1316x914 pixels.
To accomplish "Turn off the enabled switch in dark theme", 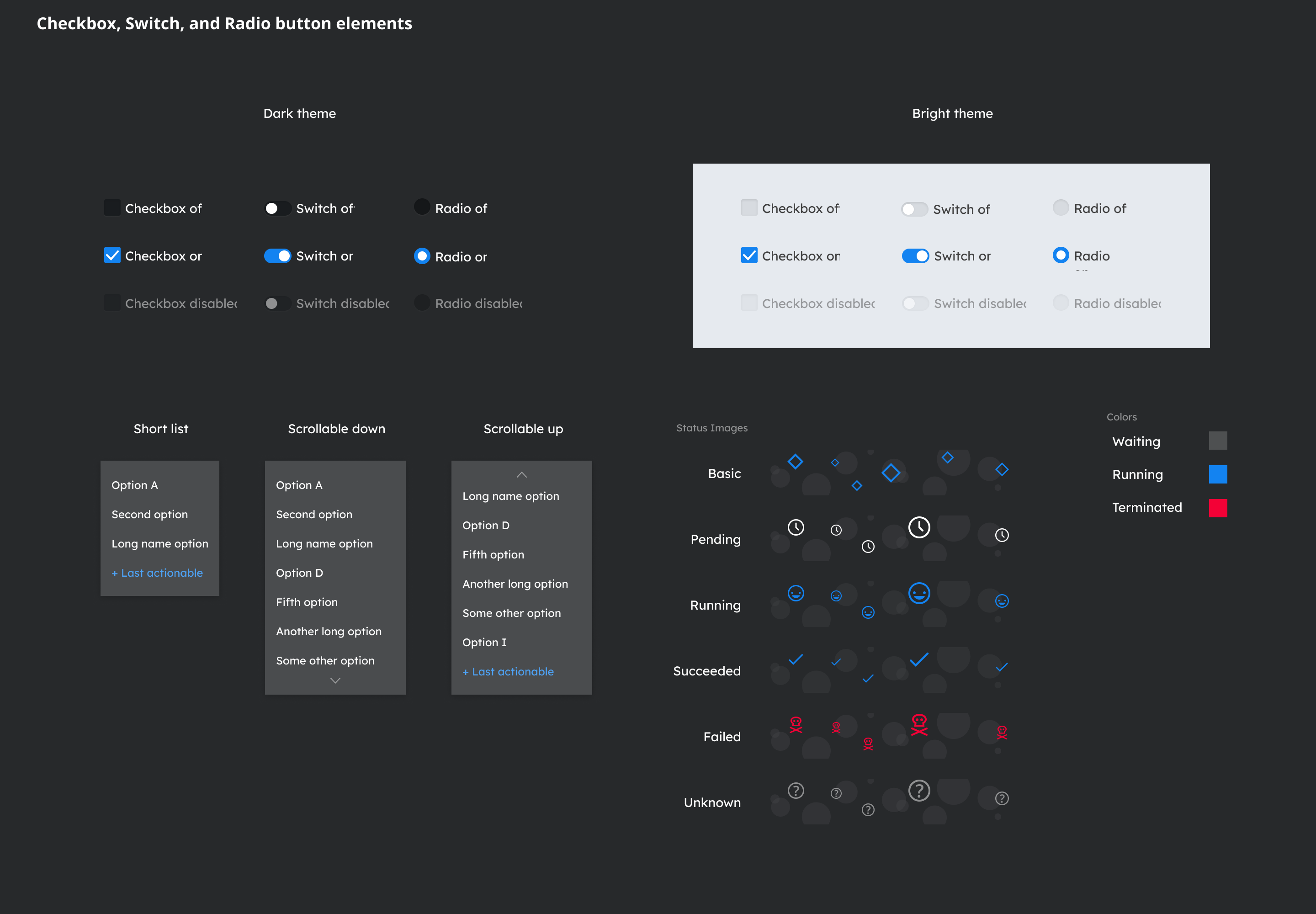I will [277, 256].
